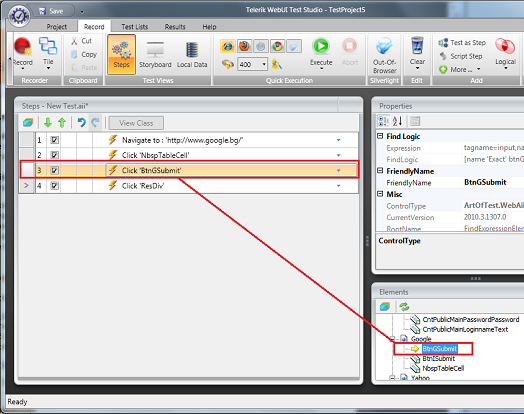
Task: Click the cube icon in Steps toolbar
Action: click(28, 123)
